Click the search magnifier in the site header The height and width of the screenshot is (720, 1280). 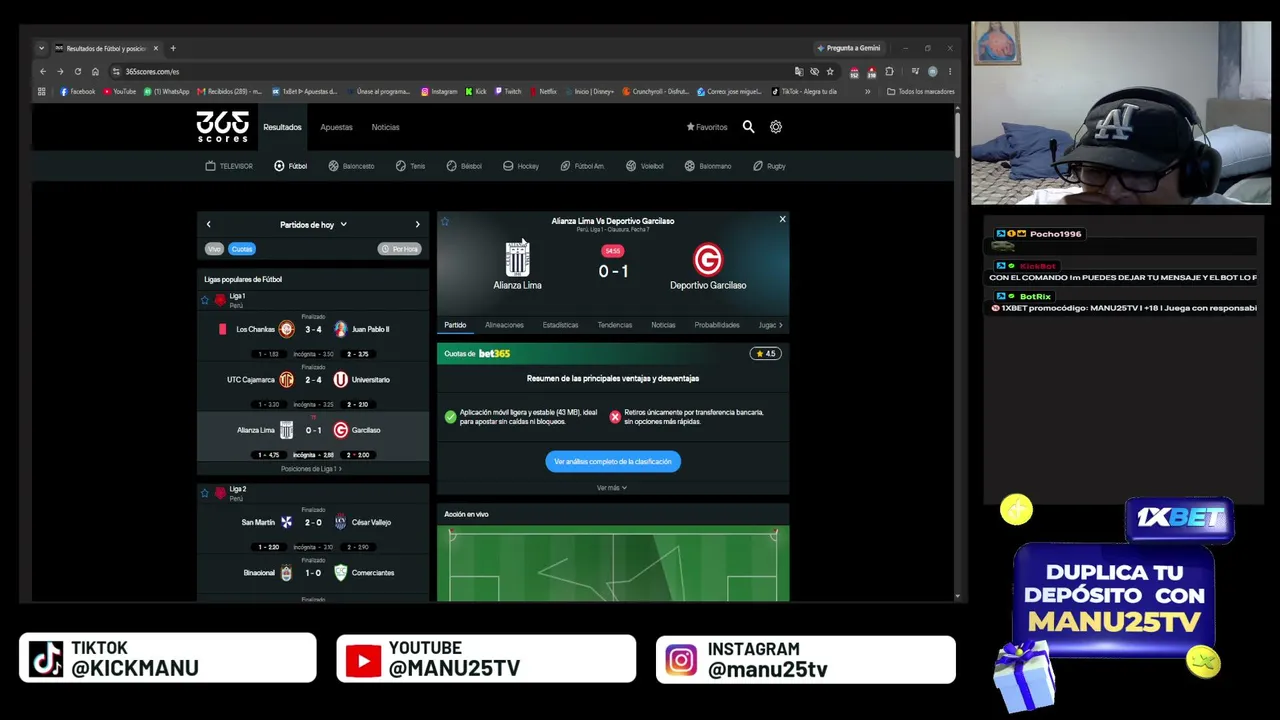748,127
